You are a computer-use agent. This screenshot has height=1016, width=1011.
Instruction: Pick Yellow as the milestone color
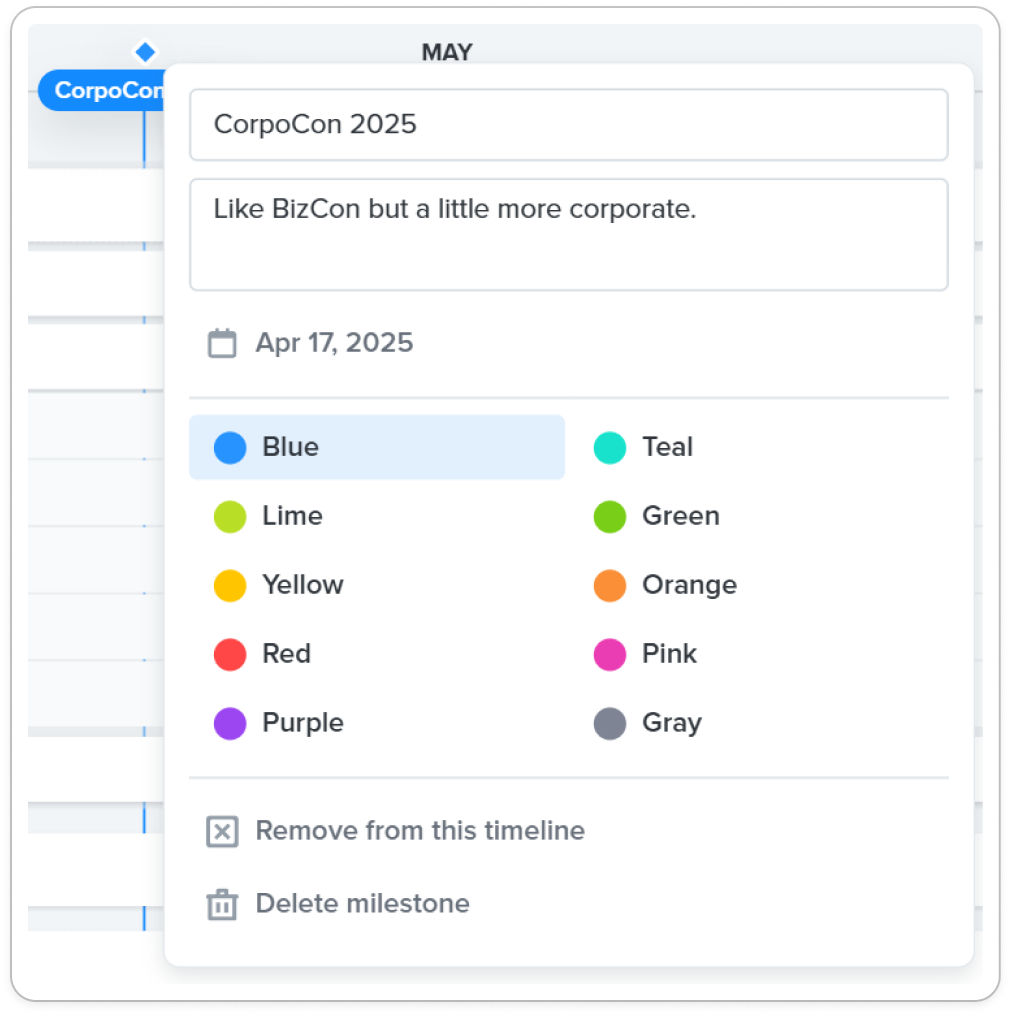[377, 585]
